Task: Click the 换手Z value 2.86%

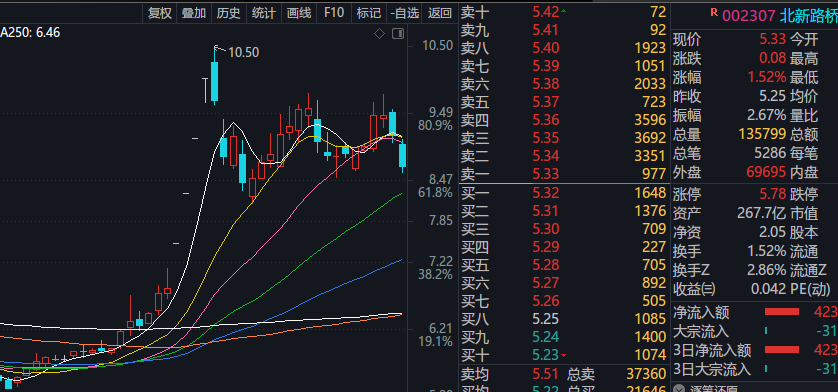Action: point(767,270)
